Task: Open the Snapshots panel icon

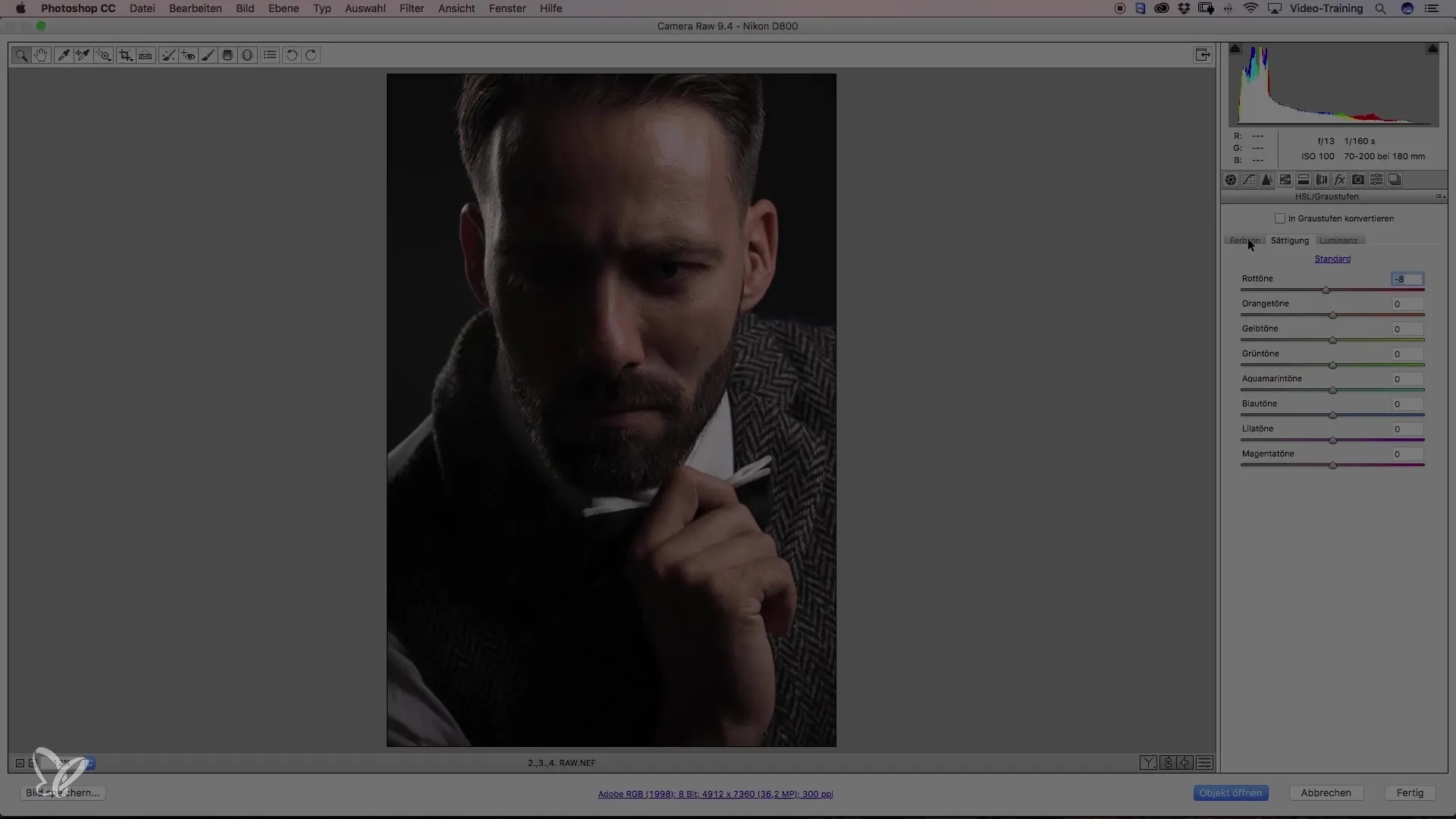Action: pos(1395,180)
